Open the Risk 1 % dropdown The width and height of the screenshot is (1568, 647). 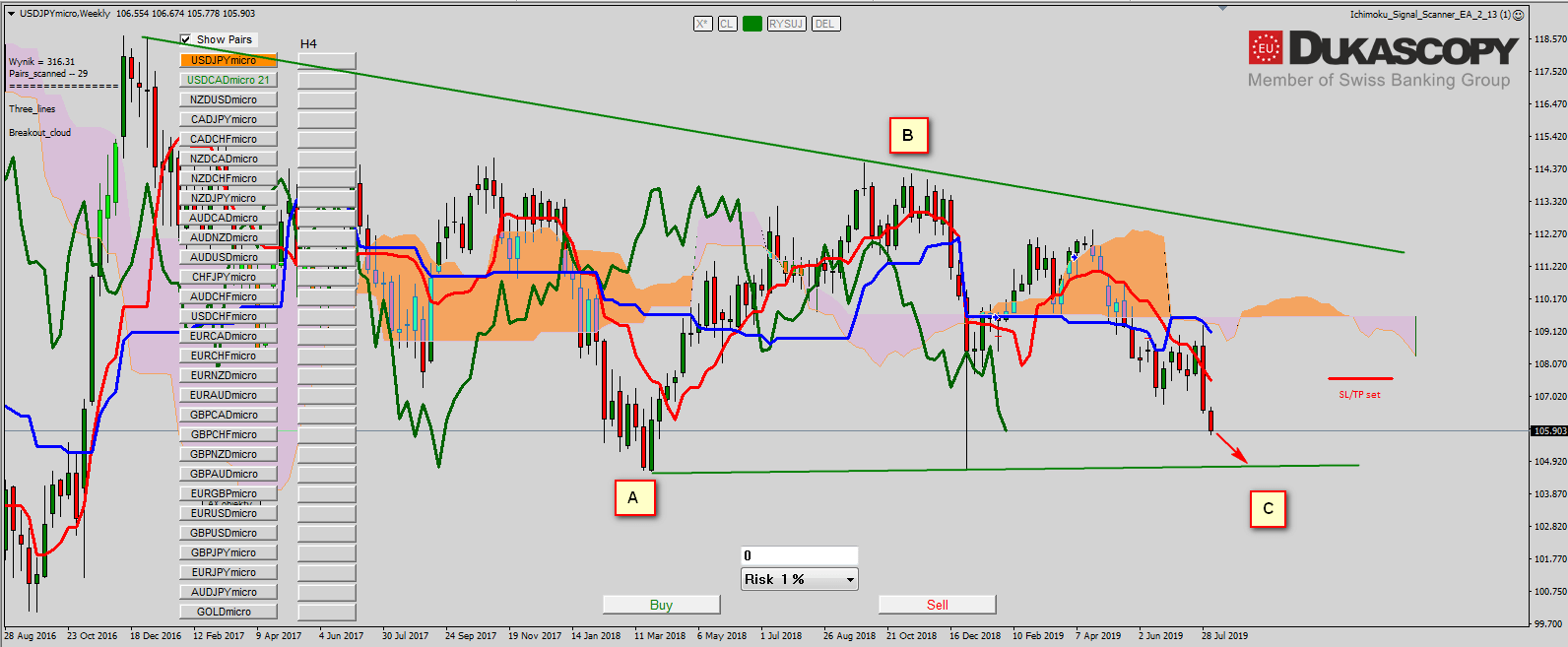[799, 579]
